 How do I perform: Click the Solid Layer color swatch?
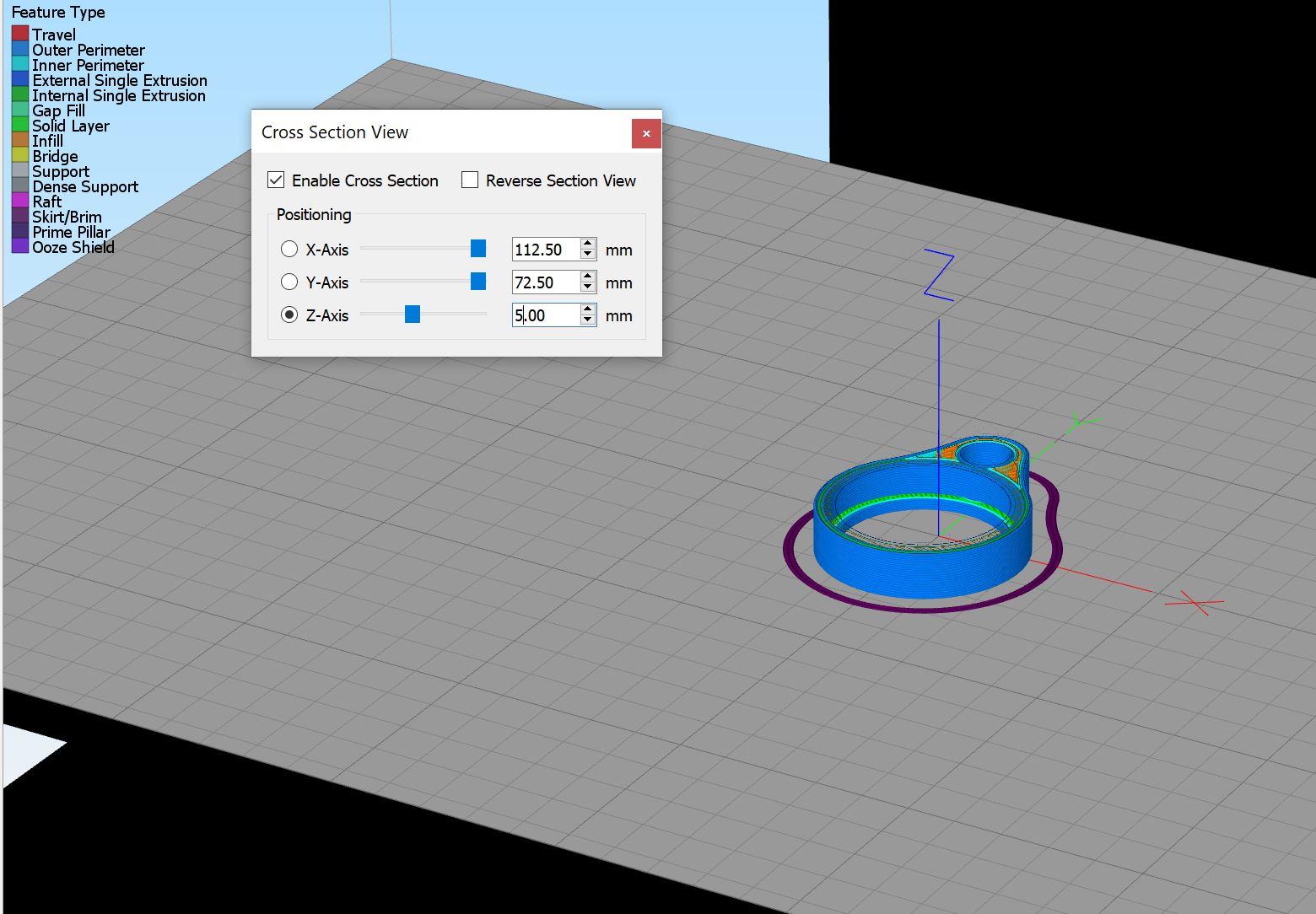tap(20, 126)
